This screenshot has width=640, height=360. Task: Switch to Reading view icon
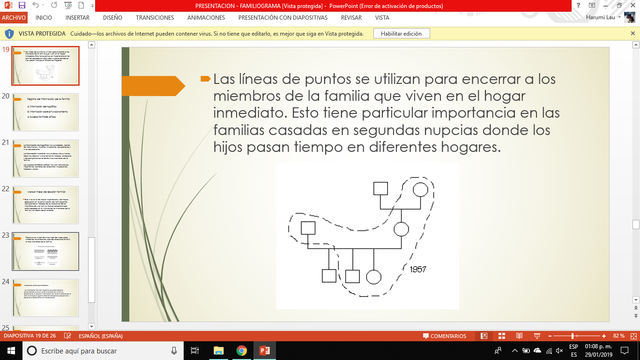point(519,336)
